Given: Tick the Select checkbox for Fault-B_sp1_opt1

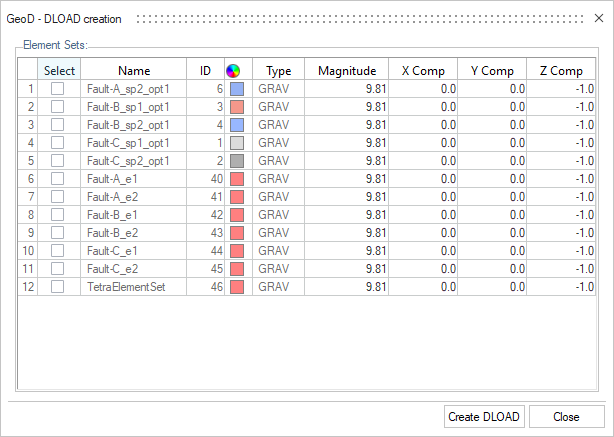Looking at the screenshot, I should coord(58,107).
